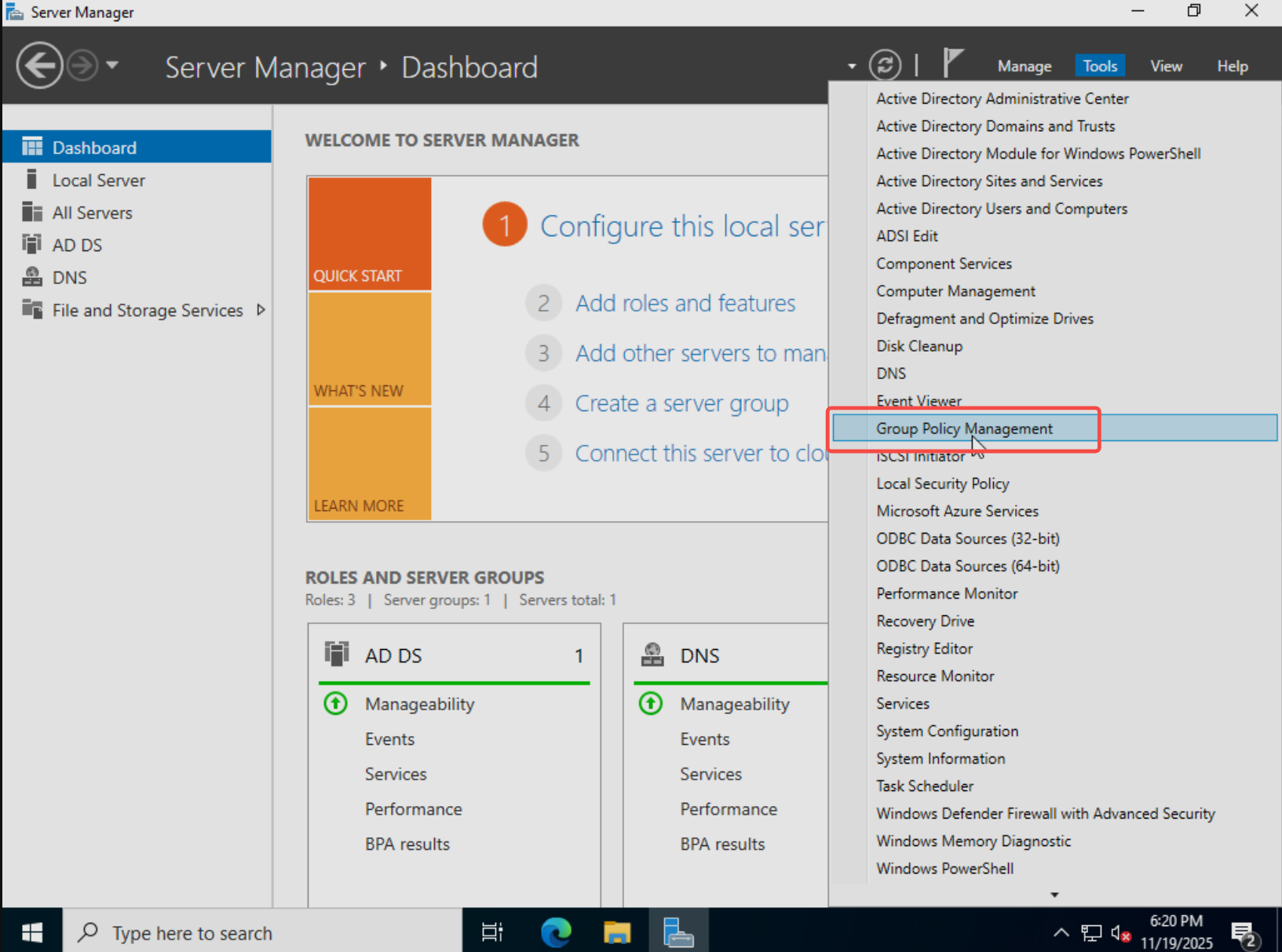The image size is (1282, 952).
Task: Click the AD DS sidebar icon
Action: click(31, 245)
